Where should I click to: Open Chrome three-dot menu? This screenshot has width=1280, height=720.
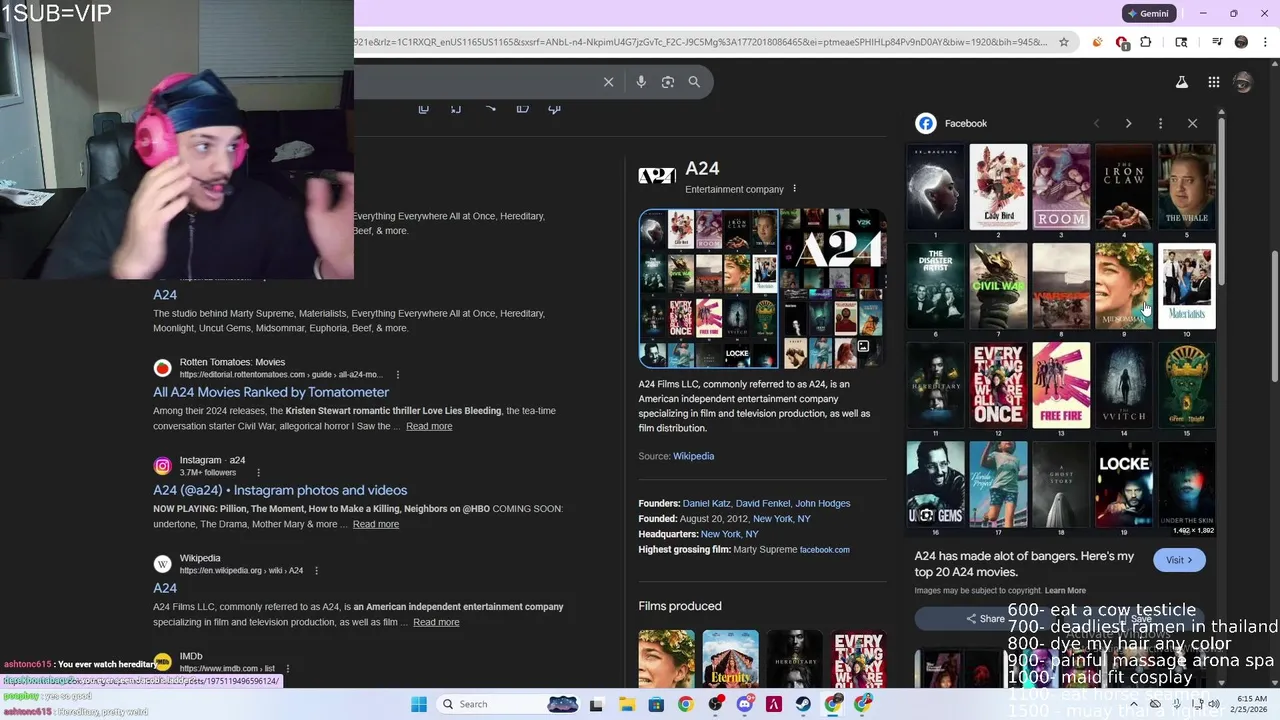[1266, 42]
